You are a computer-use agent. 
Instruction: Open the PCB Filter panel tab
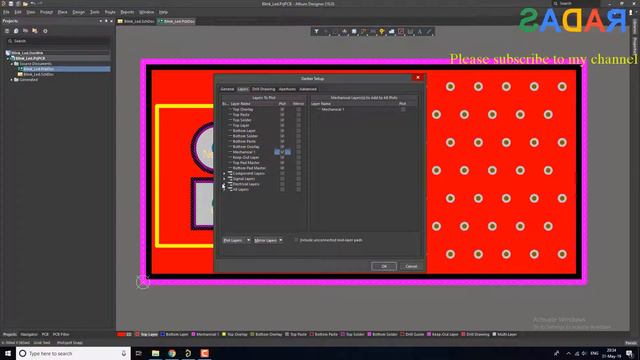pyautogui.click(x=61, y=334)
